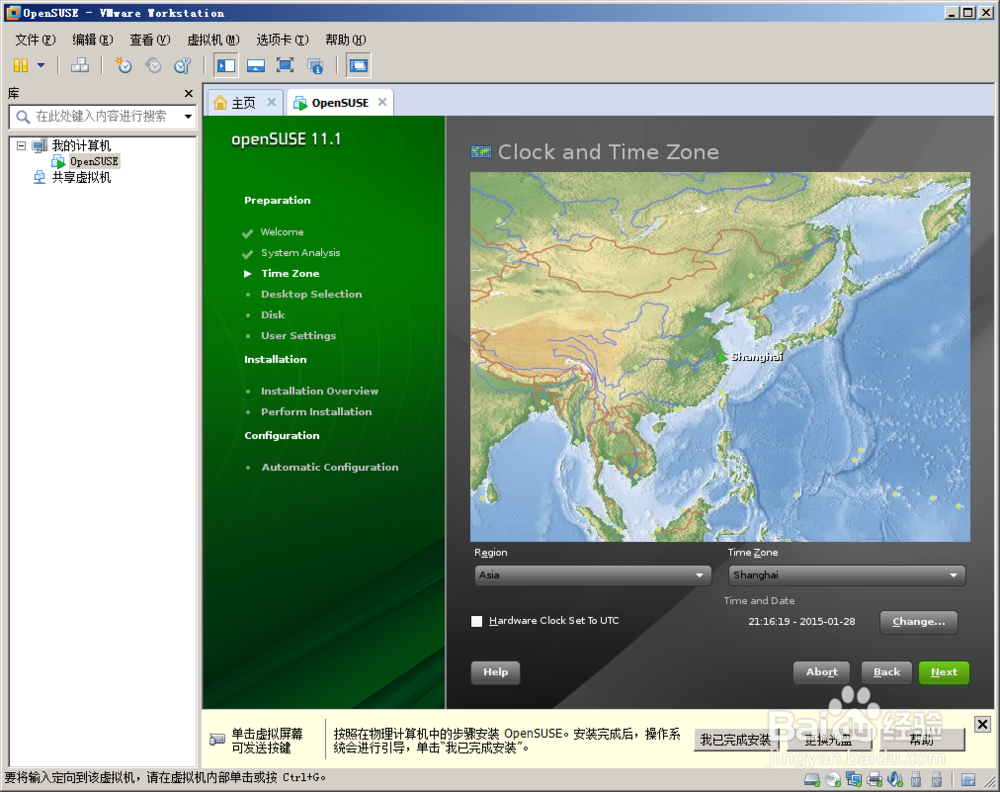Click the CD/DVD drive status icon
This screenshot has width=1000, height=792.
(833, 779)
